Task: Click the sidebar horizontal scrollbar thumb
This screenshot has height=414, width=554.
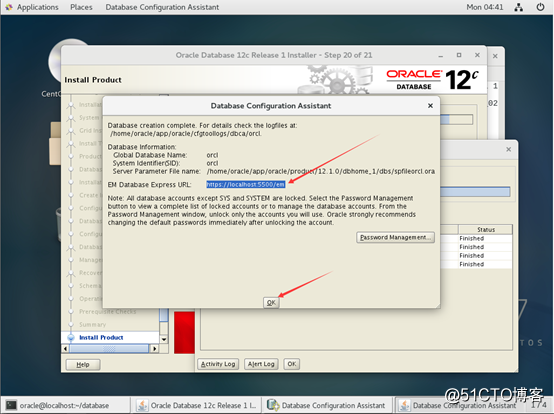Action: coord(109,349)
